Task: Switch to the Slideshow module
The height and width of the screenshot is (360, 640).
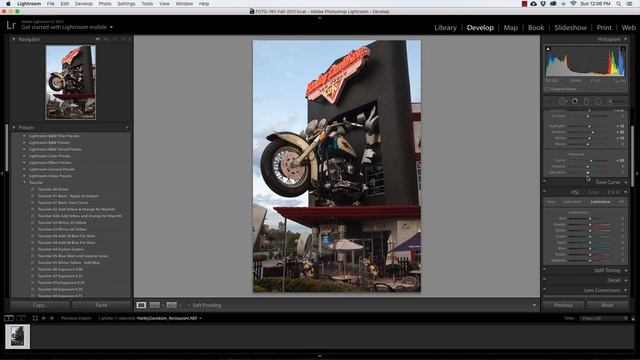Action: [x=570, y=28]
